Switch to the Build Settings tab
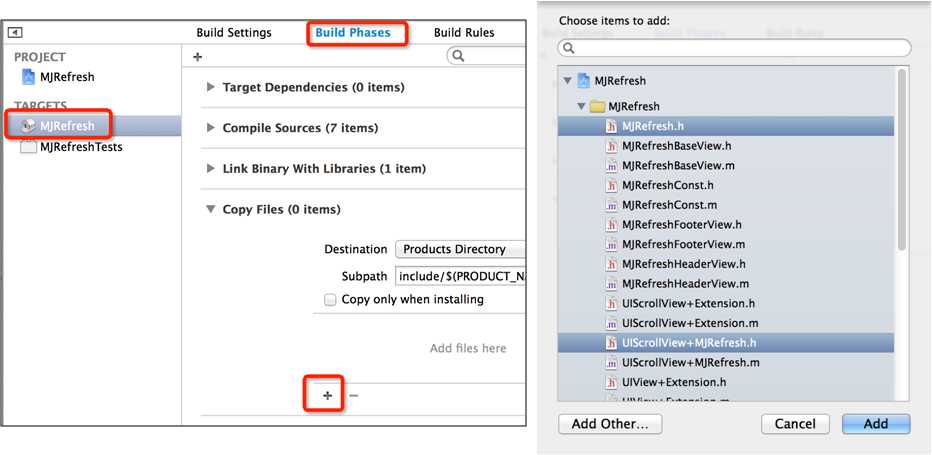Image resolution: width=932 pixels, height=455 pixels. pos(234,33)
